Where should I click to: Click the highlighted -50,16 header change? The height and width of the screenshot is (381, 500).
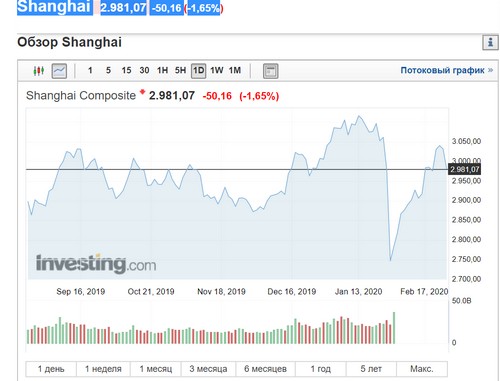pyautogui.click(x=166, y=8)
